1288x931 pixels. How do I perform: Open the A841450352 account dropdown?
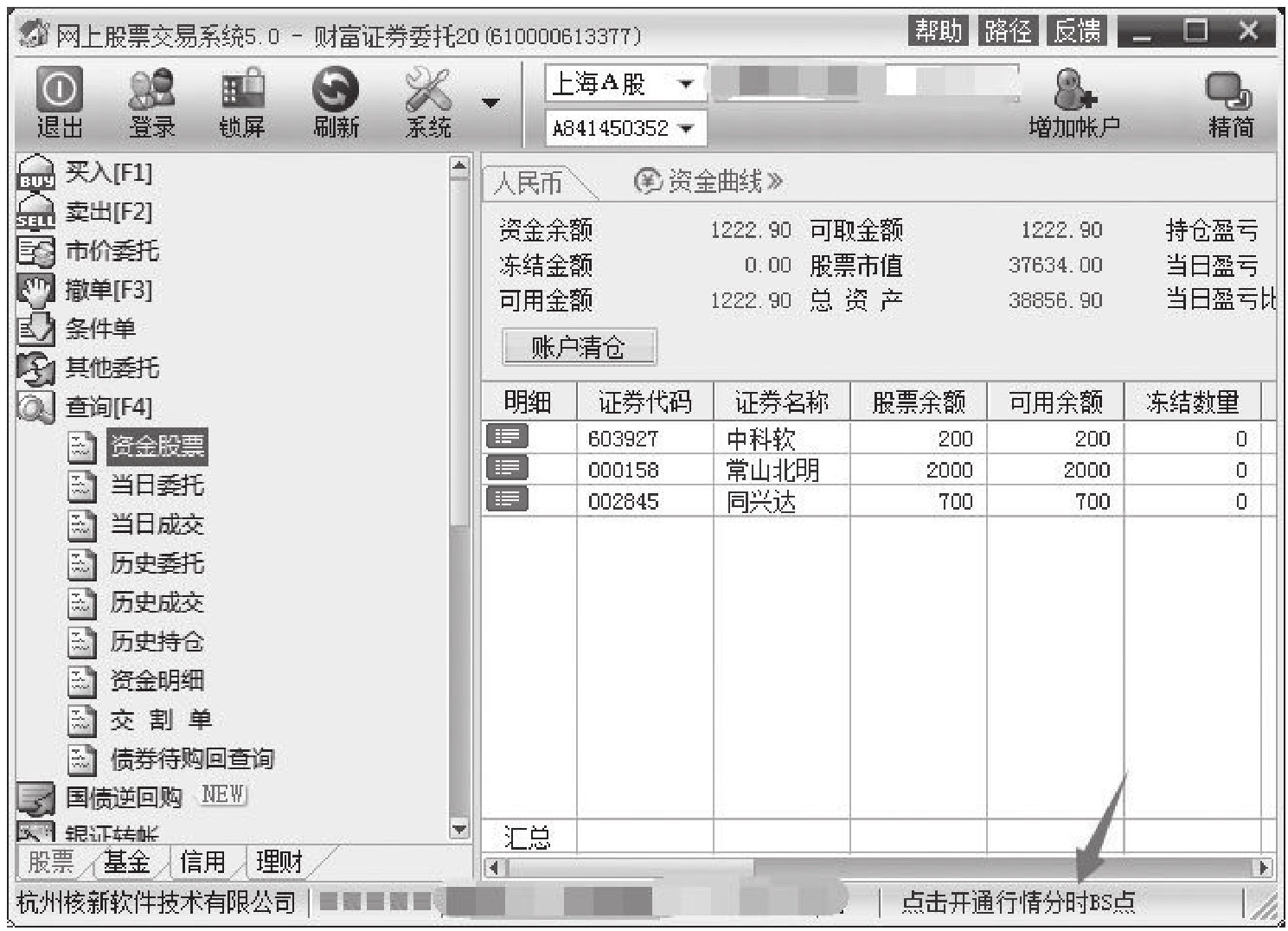pos(625,128)
